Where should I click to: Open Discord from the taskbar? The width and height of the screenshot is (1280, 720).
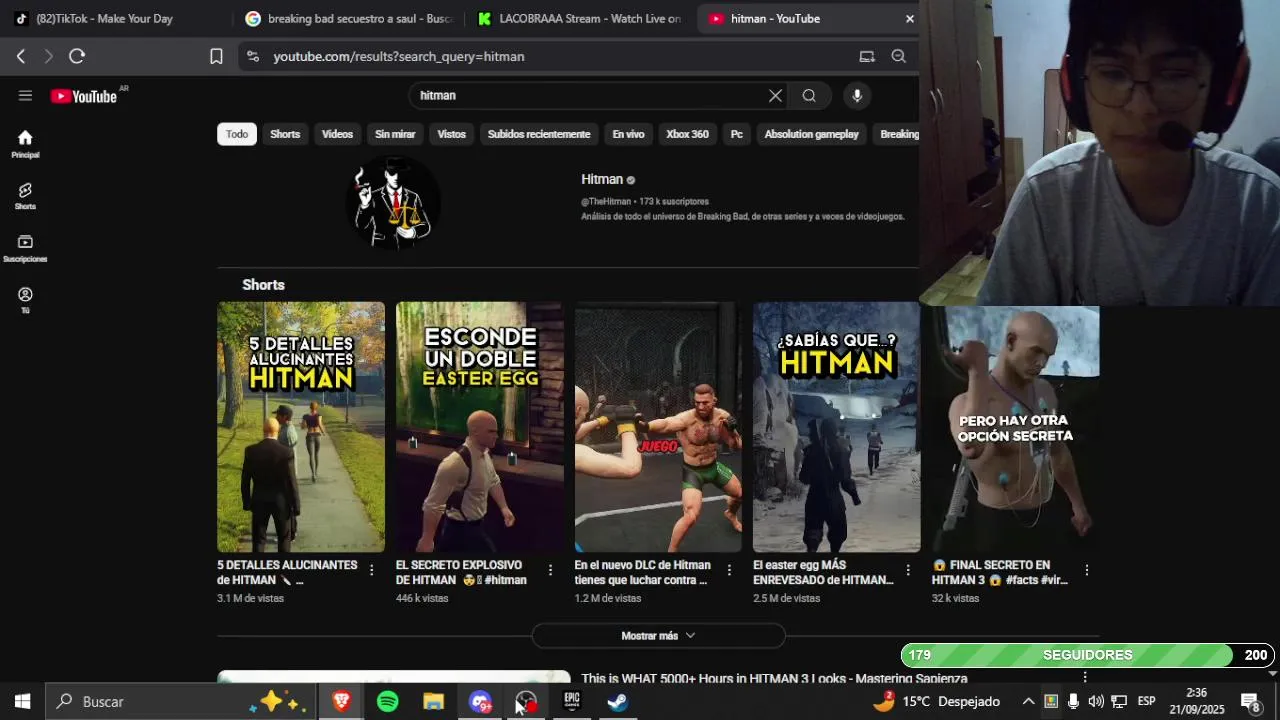coord(480,702)
